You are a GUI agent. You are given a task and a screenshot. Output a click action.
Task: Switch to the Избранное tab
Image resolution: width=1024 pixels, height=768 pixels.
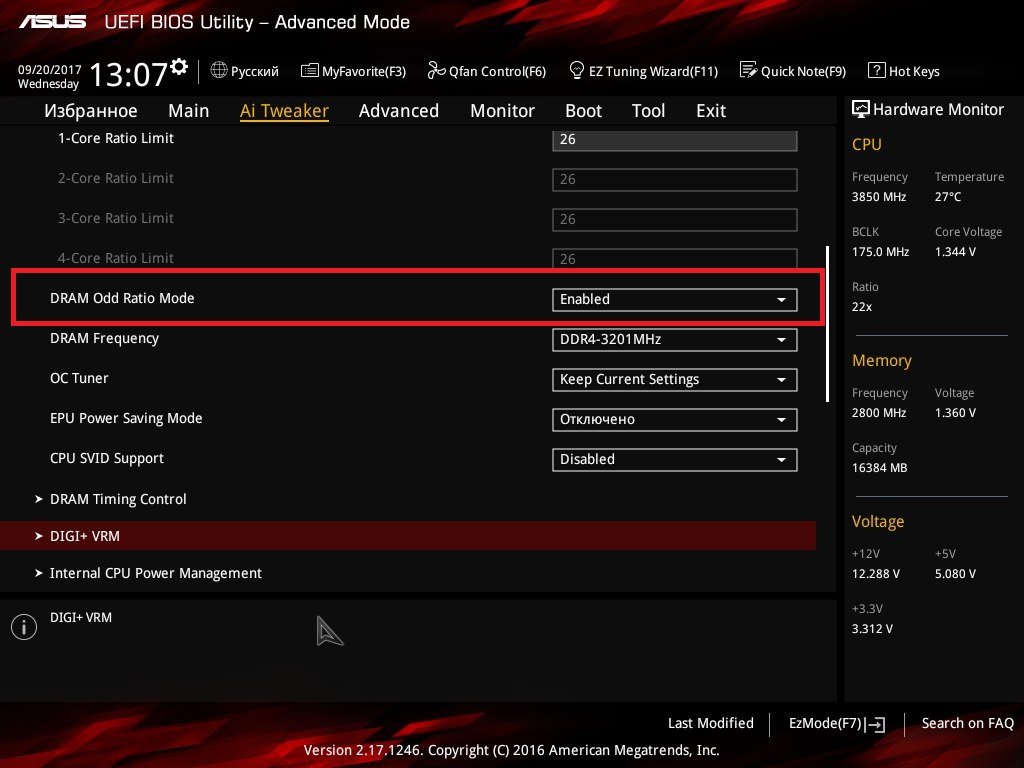pos(91,111)
